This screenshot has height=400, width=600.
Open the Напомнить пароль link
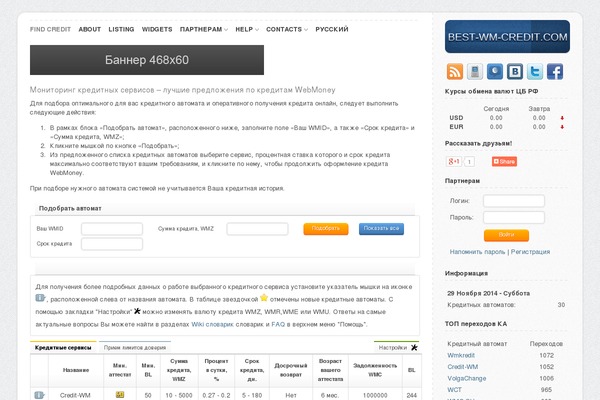(x=477, y=252)
